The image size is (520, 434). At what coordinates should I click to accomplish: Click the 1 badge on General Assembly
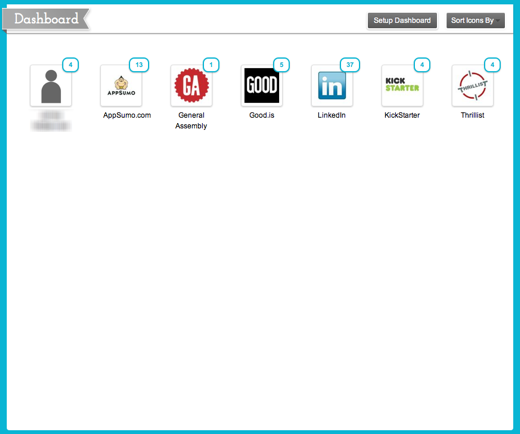[x=211, y=65]
